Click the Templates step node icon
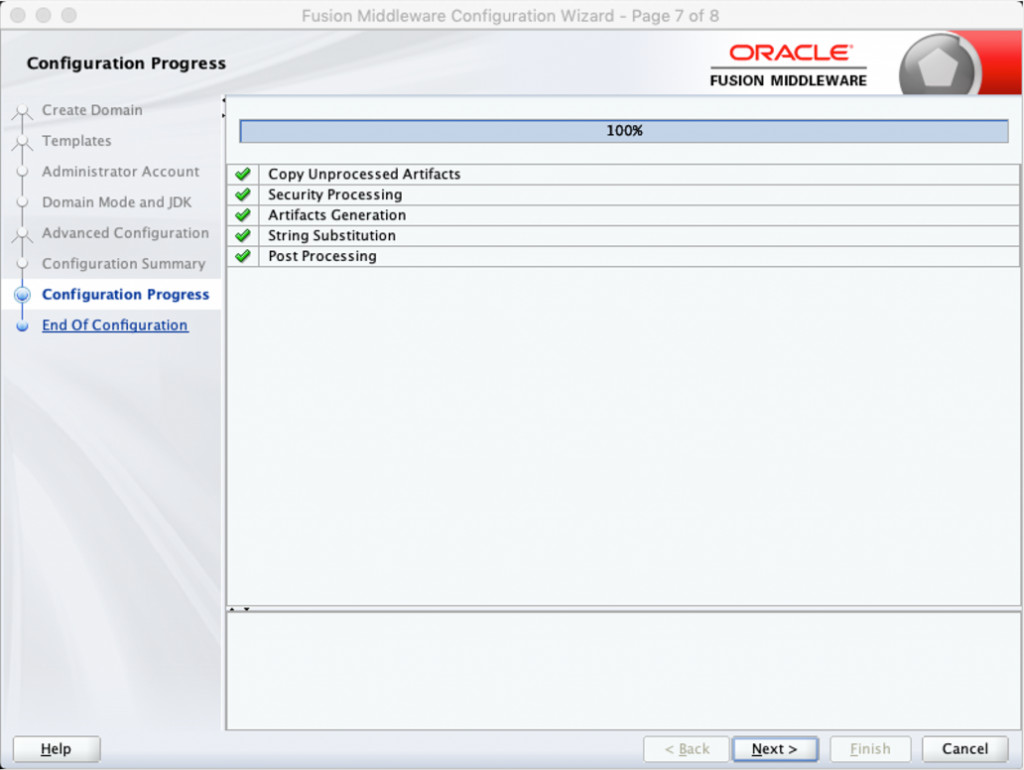1024x770 pixels. [22, 142]
